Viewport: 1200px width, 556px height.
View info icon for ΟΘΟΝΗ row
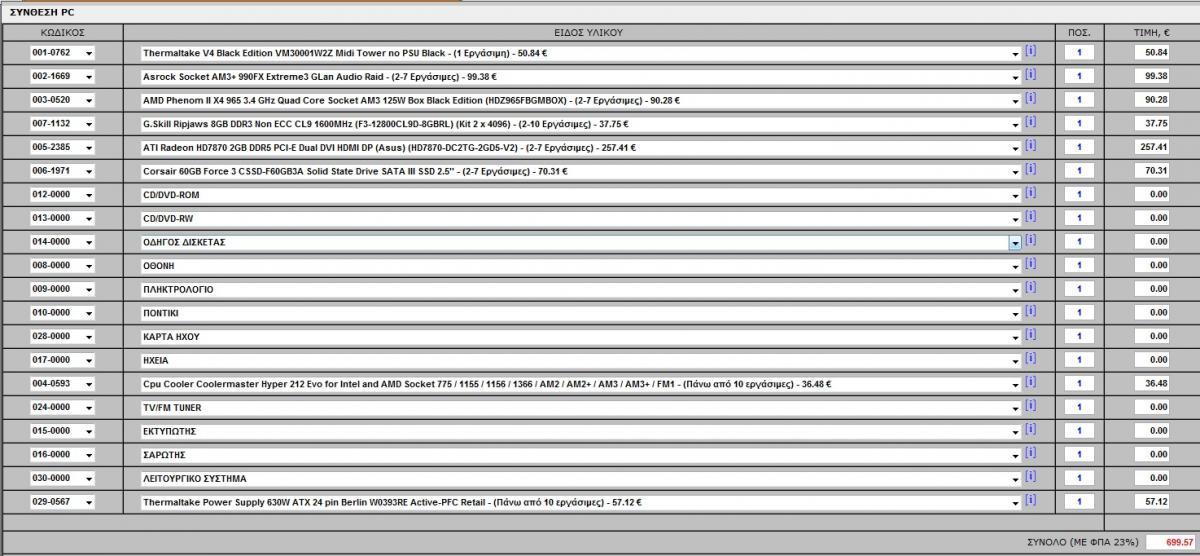[1030, 264]
